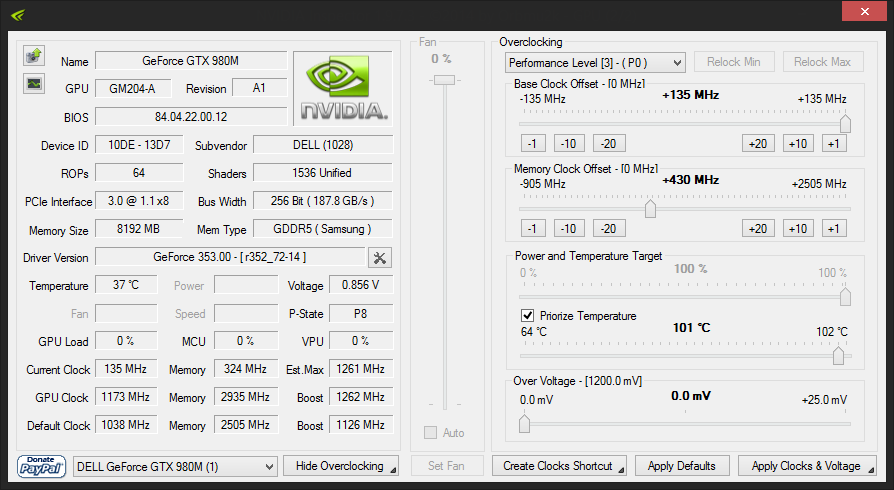The image size is (894, 490).
Task: Click -1 under Memory Clock Offset
Action: click(533, 229)
